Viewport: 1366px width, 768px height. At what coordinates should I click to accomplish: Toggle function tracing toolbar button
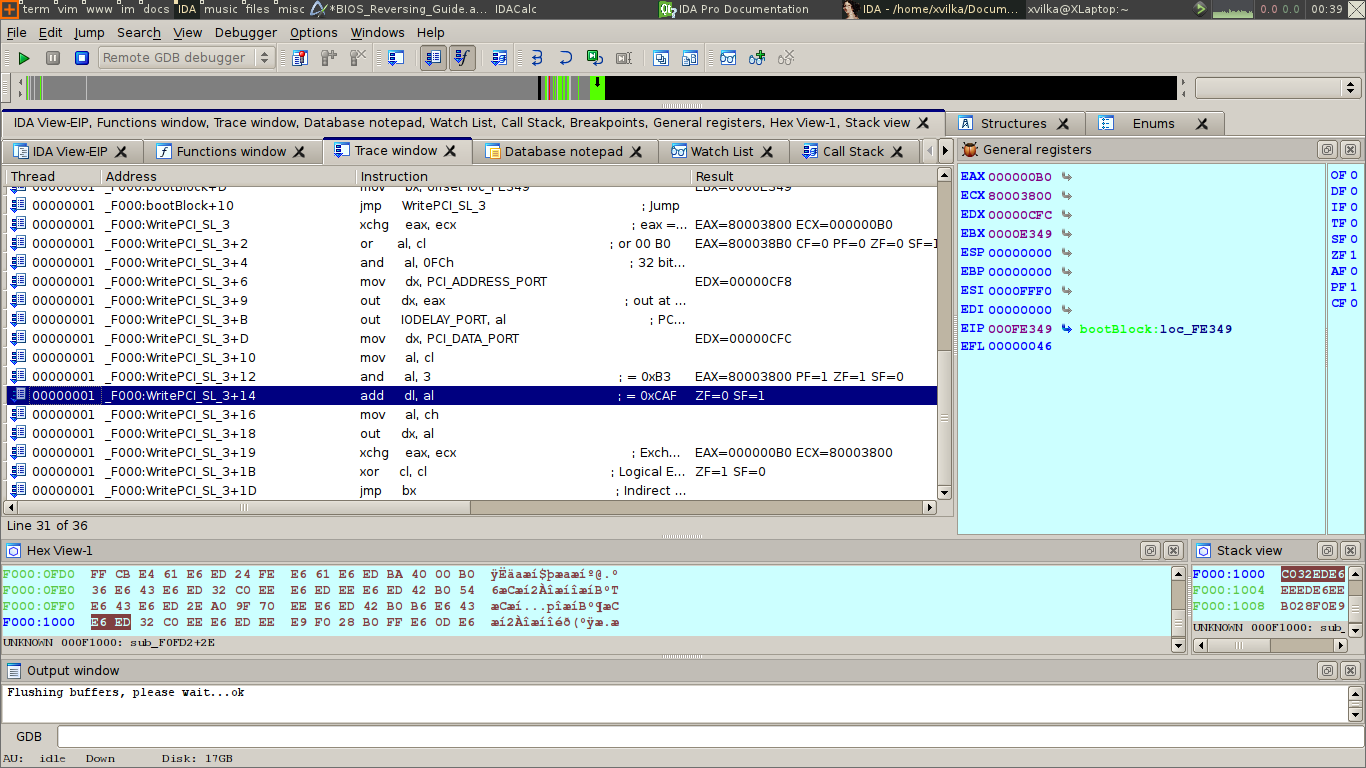tap(461, 58)
